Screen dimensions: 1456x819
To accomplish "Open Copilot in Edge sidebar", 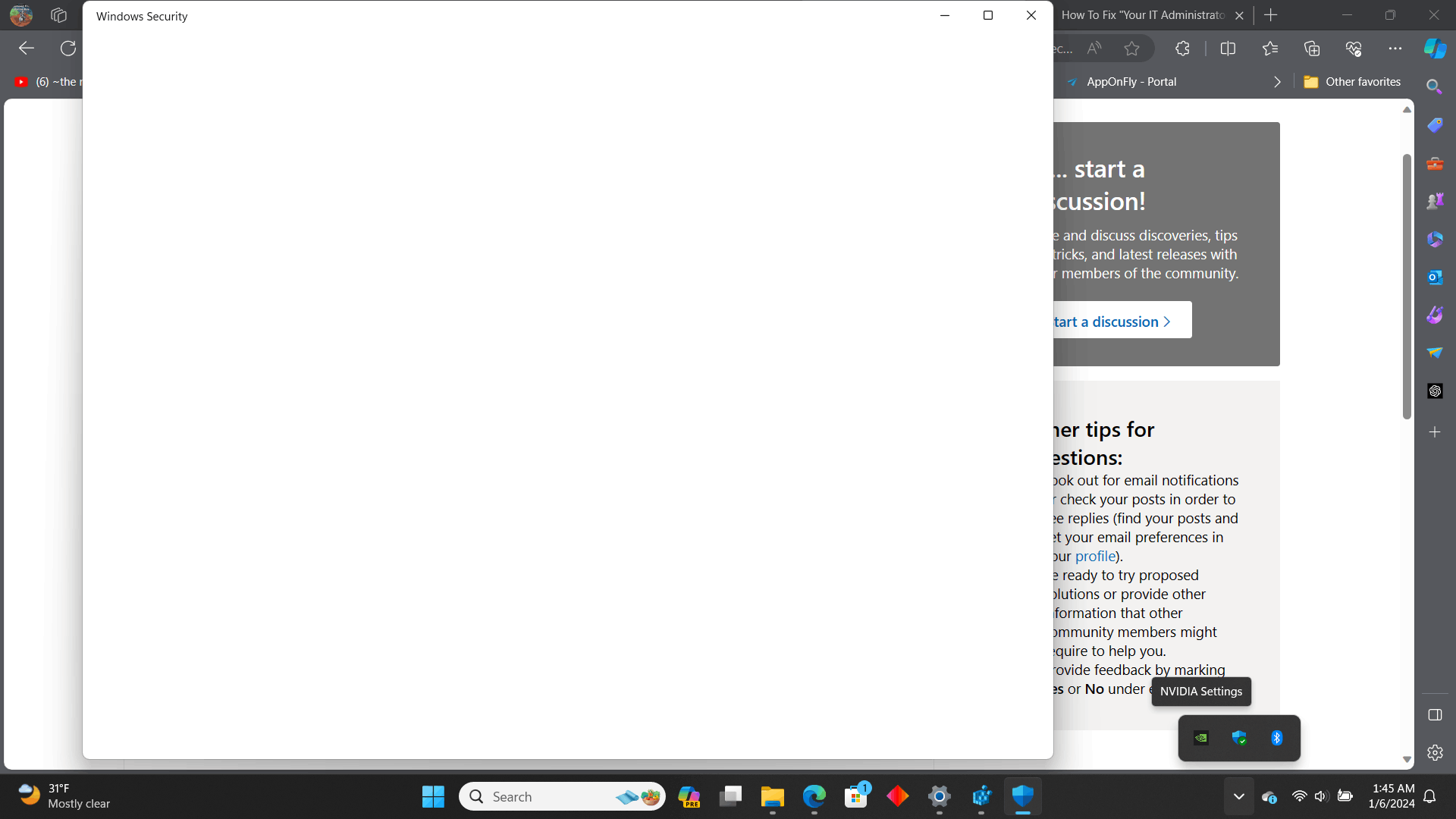I will (1435, 49).
